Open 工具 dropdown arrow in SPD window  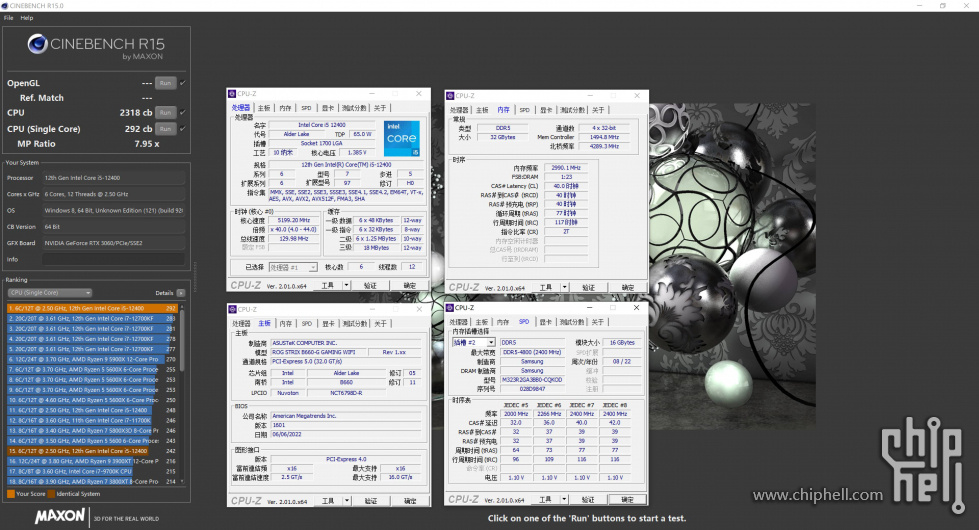pyautogui.click(x=564, y=499)
